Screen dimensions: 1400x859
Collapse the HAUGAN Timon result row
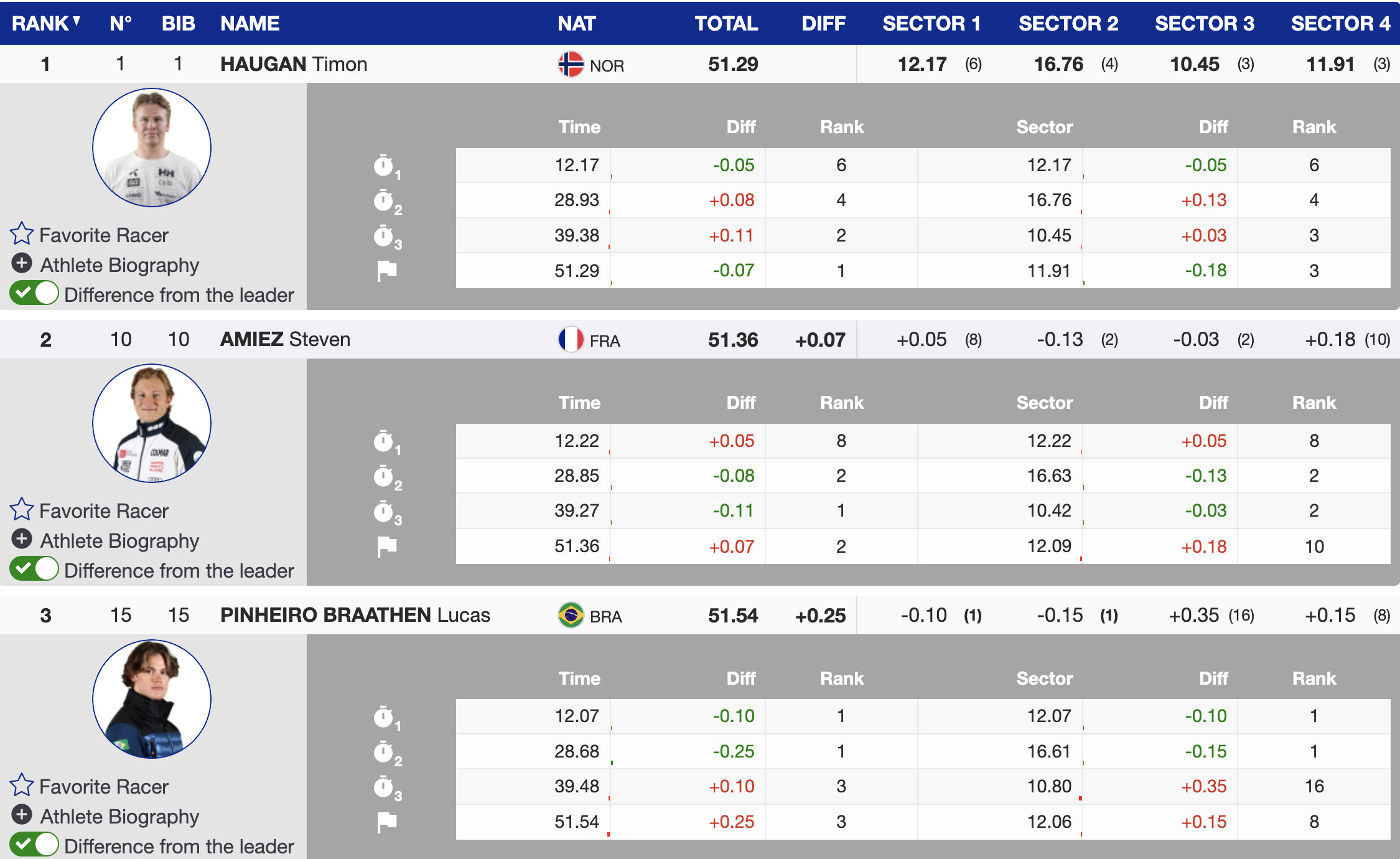[x=294, y=64]
